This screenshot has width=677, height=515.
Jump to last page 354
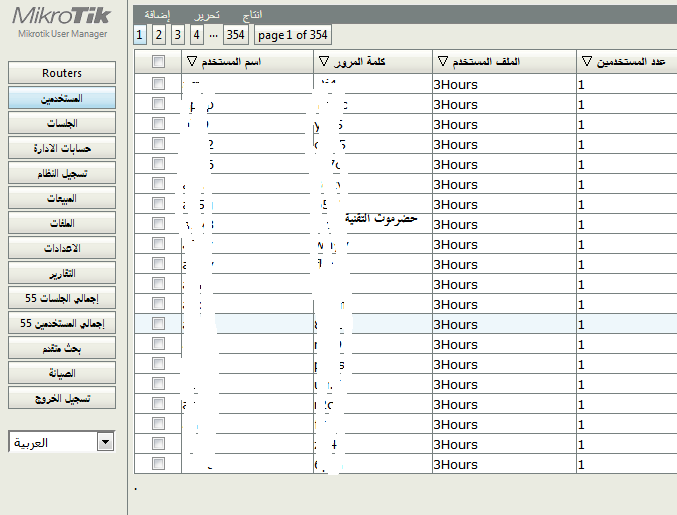point(235,35)
